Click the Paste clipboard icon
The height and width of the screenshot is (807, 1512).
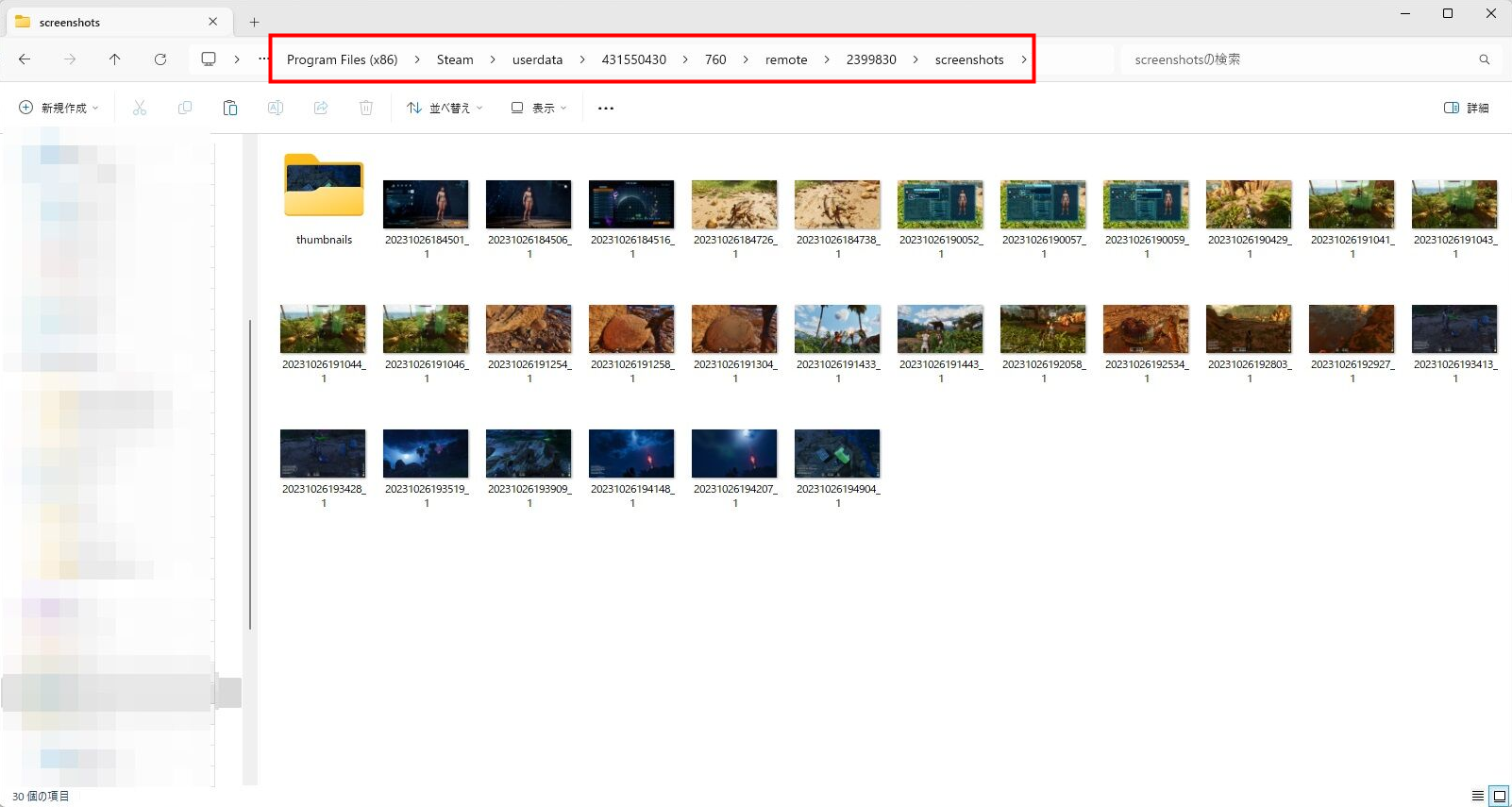(230, 108)
